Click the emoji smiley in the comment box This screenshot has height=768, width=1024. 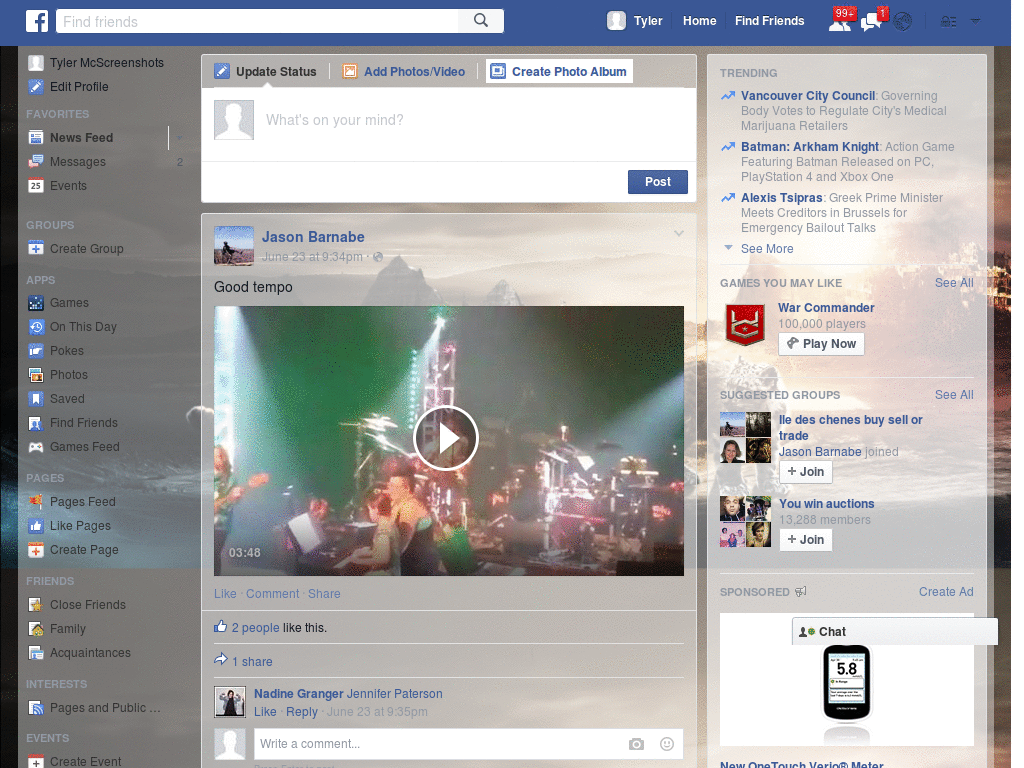point(667,744)
